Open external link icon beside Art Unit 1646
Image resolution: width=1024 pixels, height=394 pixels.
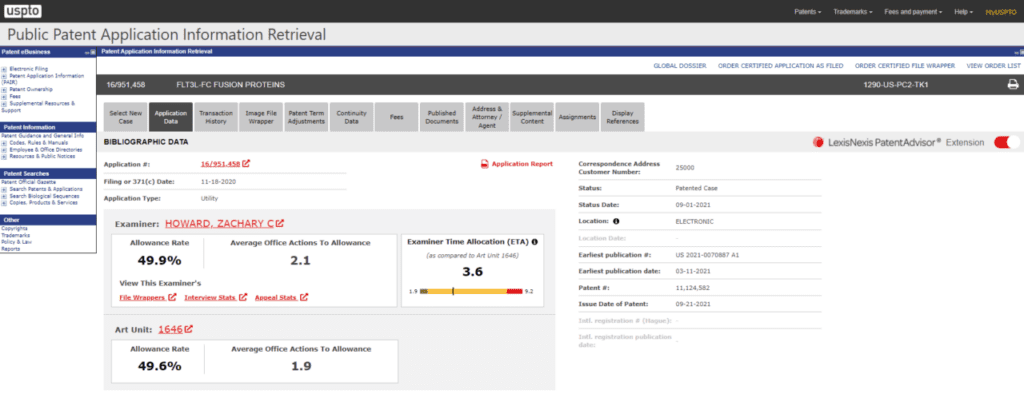tap(189, 329)
